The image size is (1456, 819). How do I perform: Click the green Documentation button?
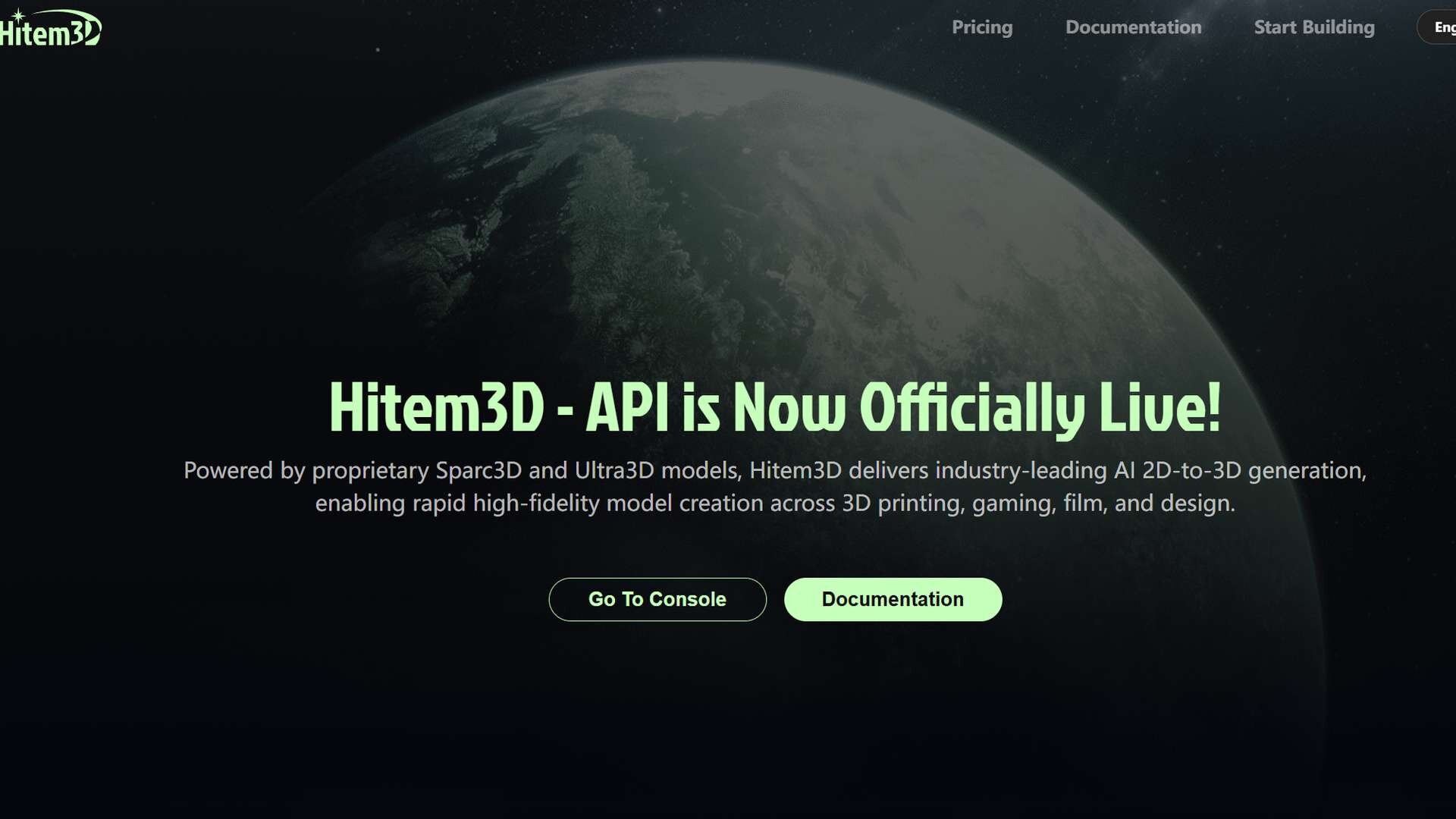(893, 599)
